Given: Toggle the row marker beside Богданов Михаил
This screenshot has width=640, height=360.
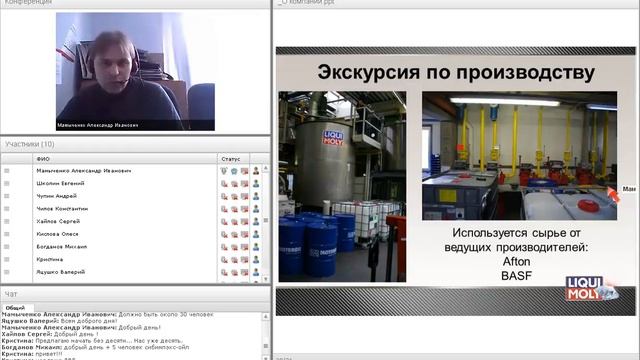Looking at the screenshot, I should tap(7, 247).
